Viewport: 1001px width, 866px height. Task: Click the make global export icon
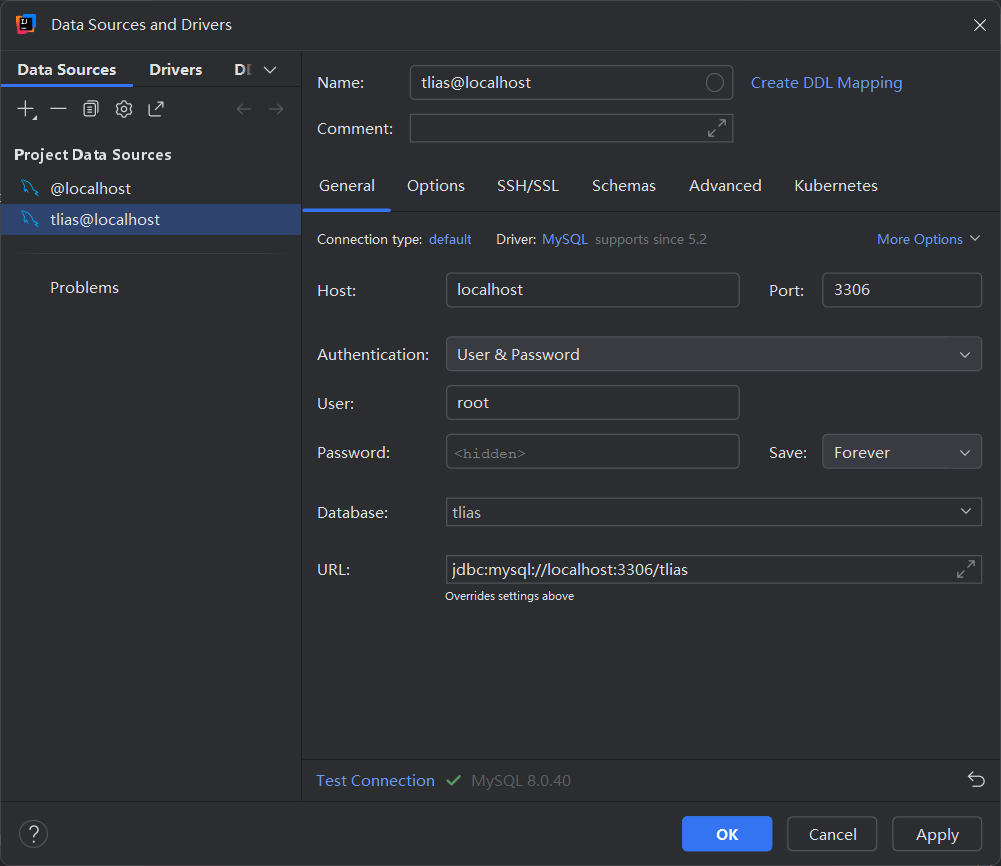coord(156,109)
